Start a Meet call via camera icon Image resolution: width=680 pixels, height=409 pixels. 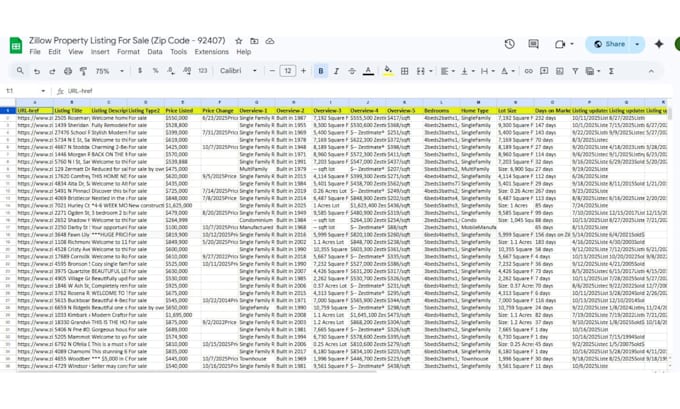pos(560,44)
